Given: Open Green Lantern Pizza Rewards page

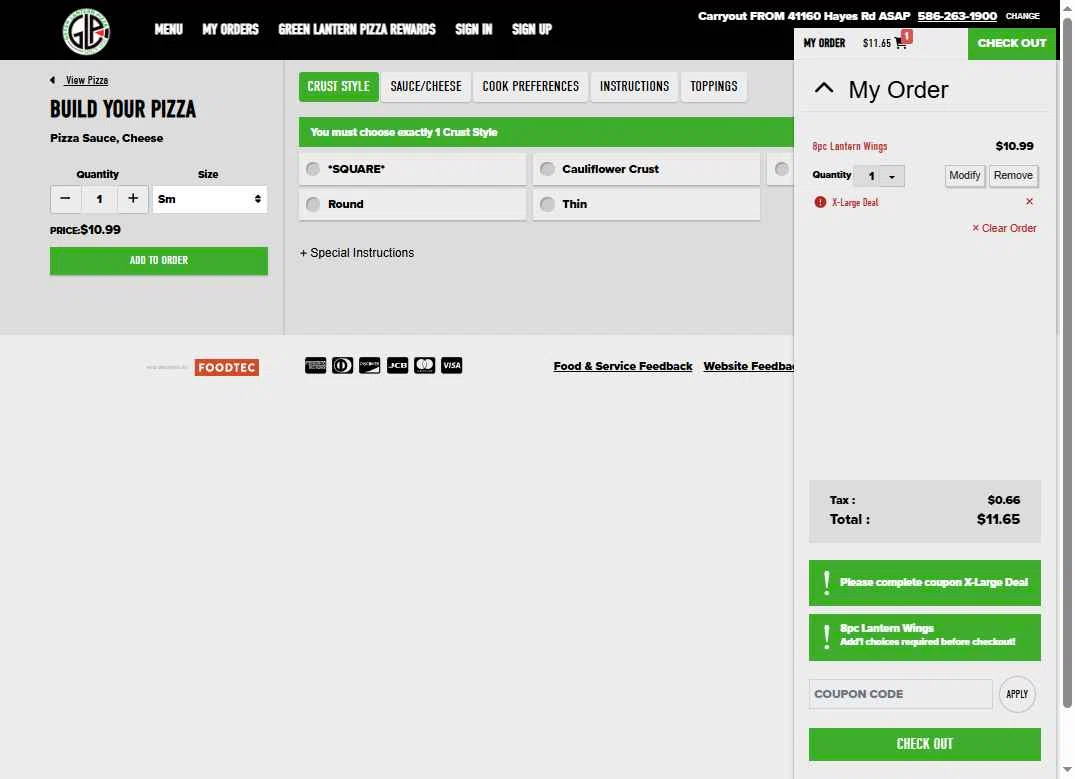Looking at the screenshot, I should (357, 29).
